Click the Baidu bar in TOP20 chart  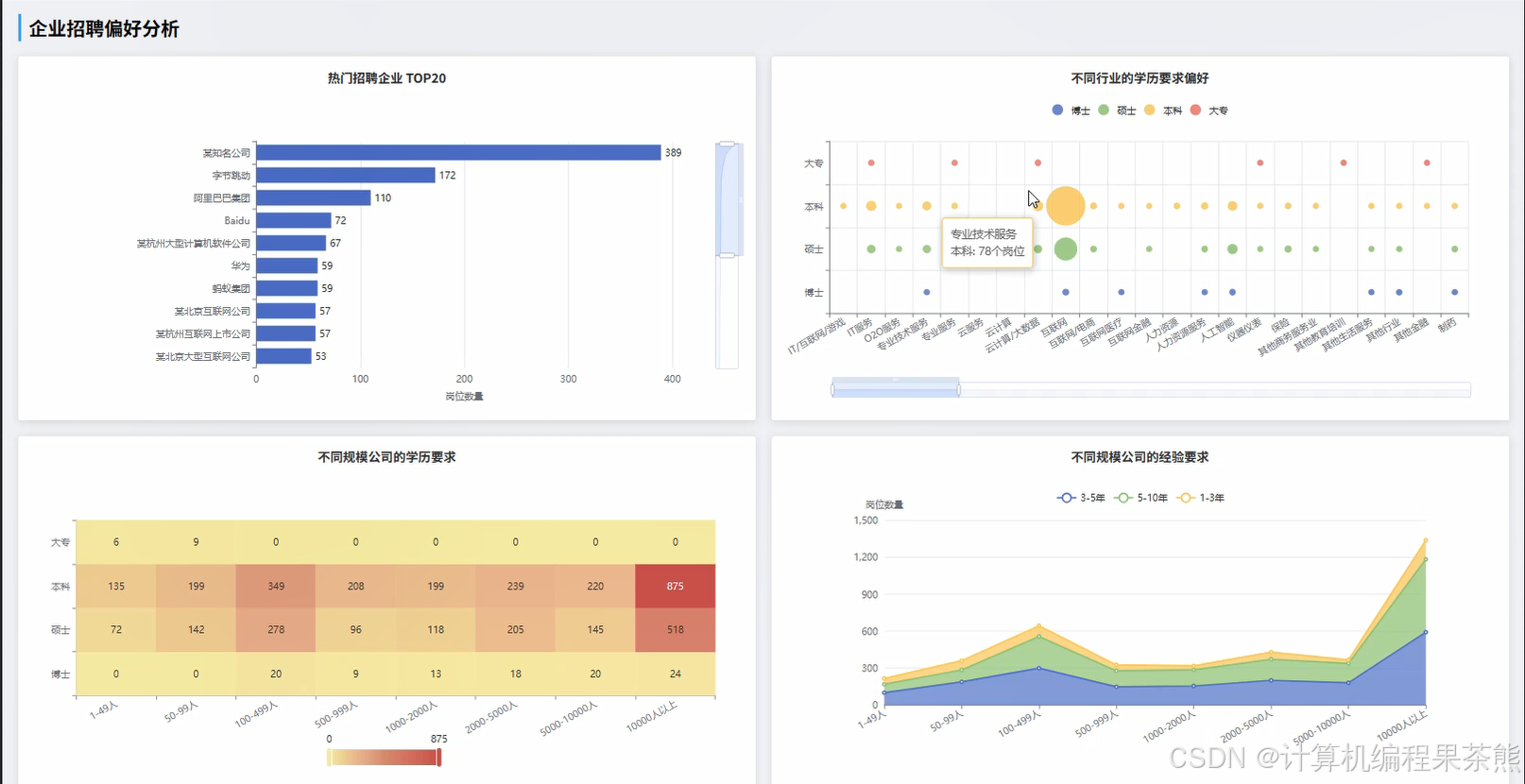(294, 220)
